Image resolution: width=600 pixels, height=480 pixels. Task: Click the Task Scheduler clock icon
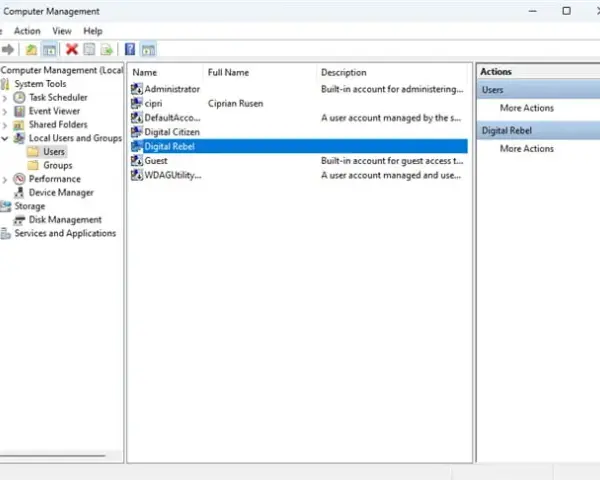[x=19, y=97]
